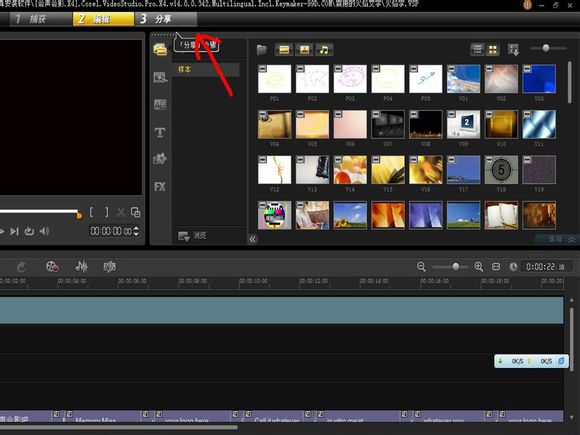Click the preview timecode 00:00:00:00 field

[111, 231]
